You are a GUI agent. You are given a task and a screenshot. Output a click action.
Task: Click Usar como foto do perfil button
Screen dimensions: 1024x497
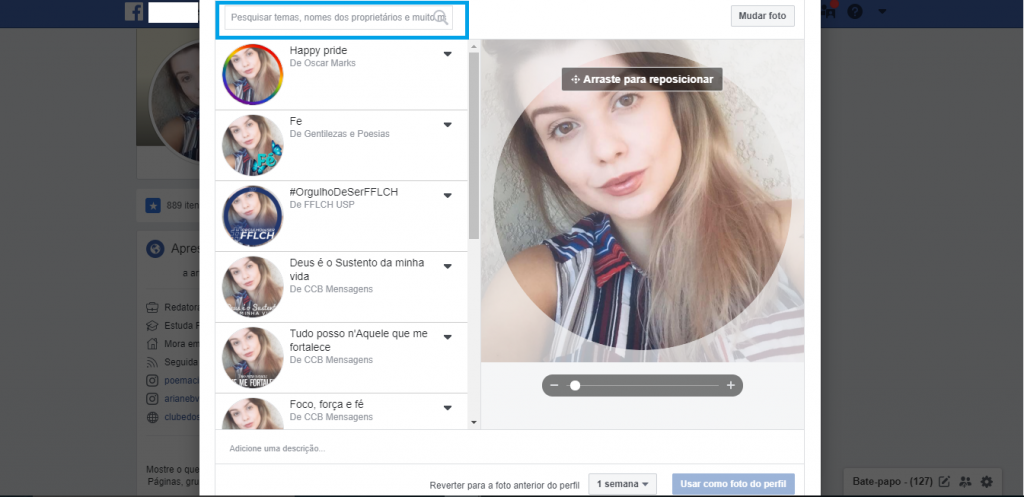click(733, 484)
